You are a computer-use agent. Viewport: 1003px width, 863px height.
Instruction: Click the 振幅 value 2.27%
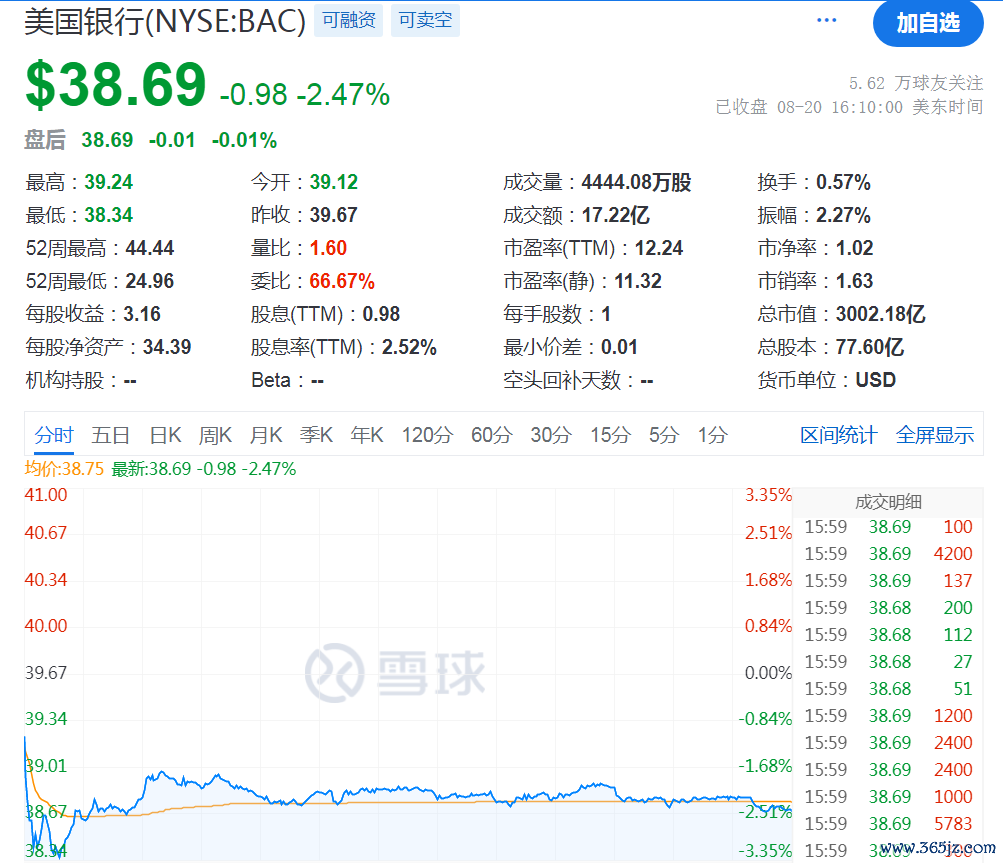tap(843, 215)
